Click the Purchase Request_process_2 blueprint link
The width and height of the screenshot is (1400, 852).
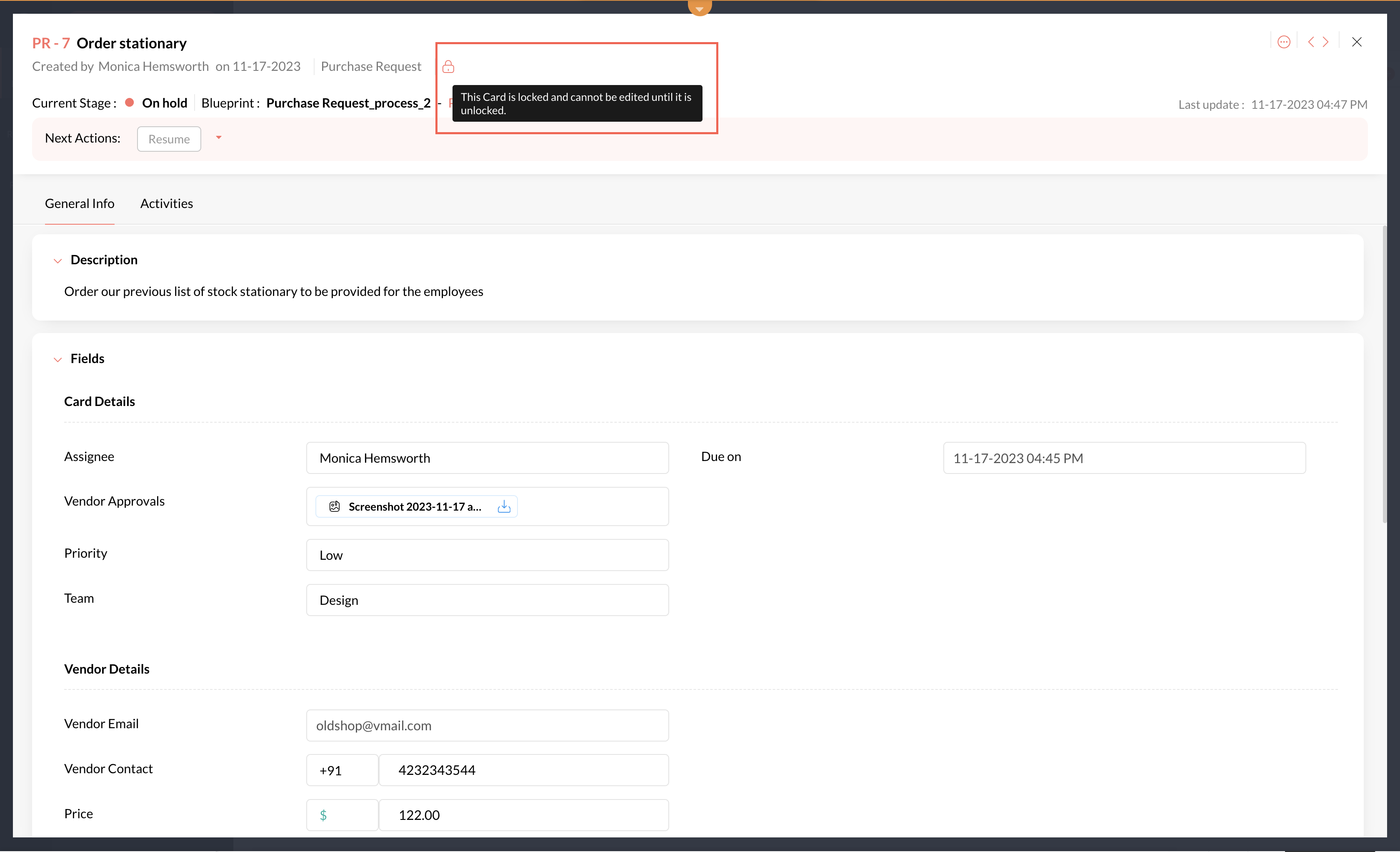point(348,103)
